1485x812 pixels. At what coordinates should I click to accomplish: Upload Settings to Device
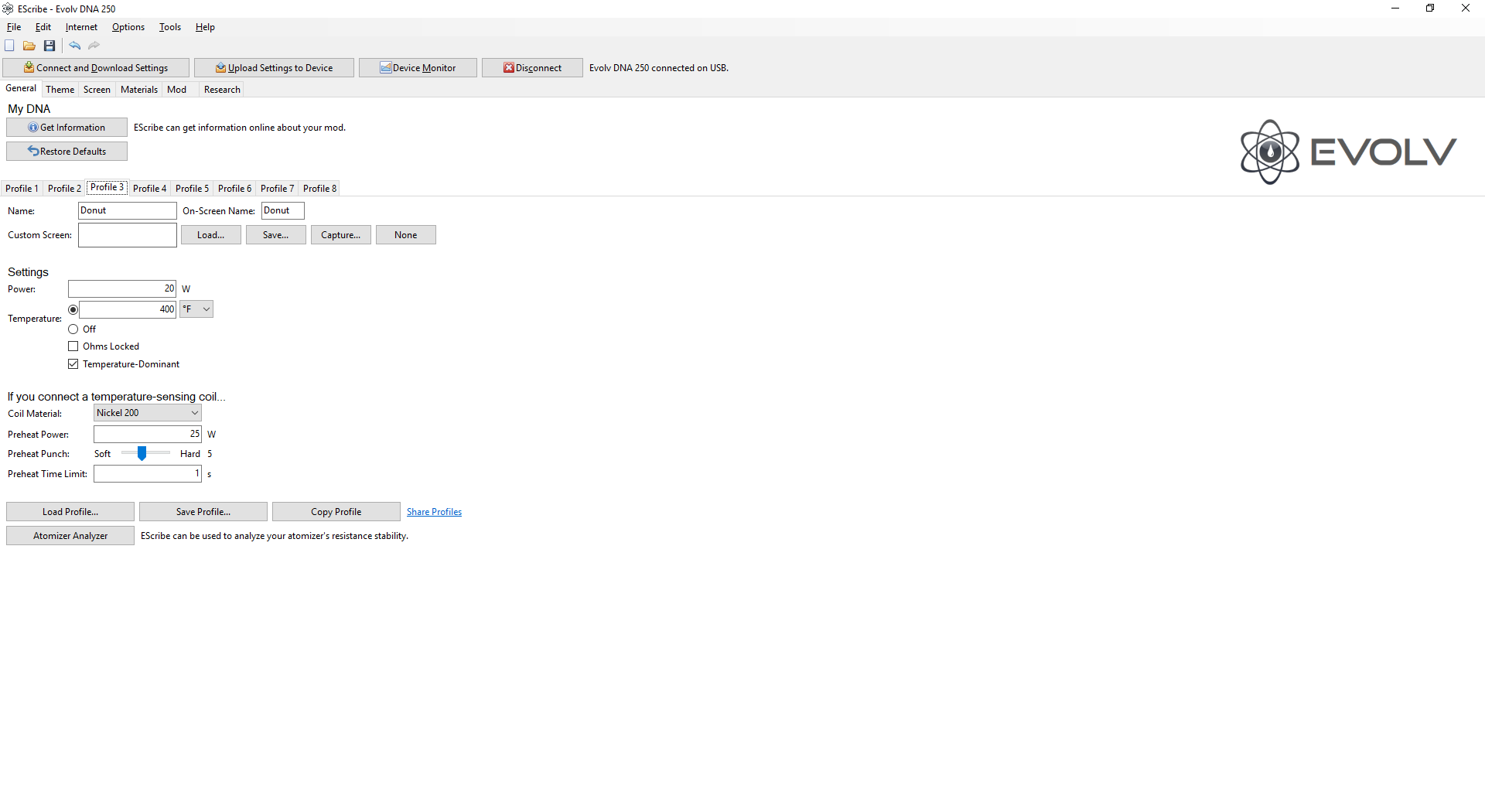[274, 68]
